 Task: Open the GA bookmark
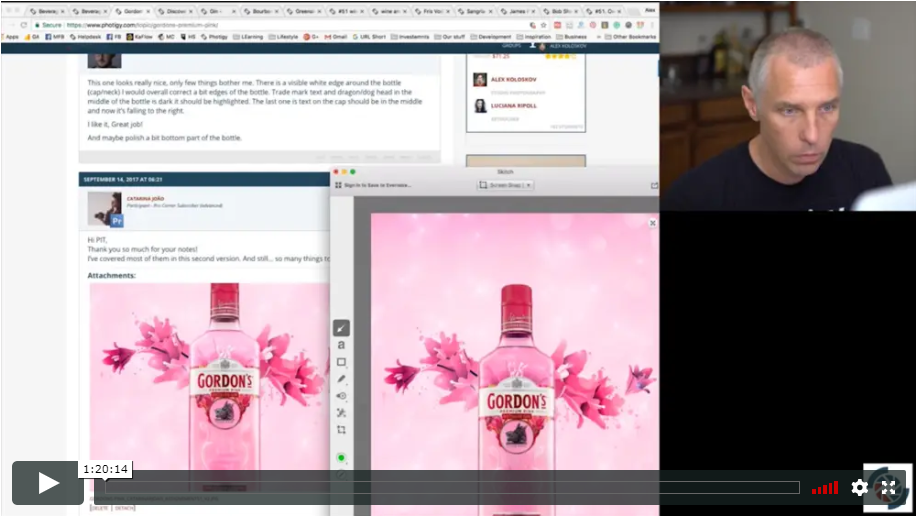pos(32,37)
